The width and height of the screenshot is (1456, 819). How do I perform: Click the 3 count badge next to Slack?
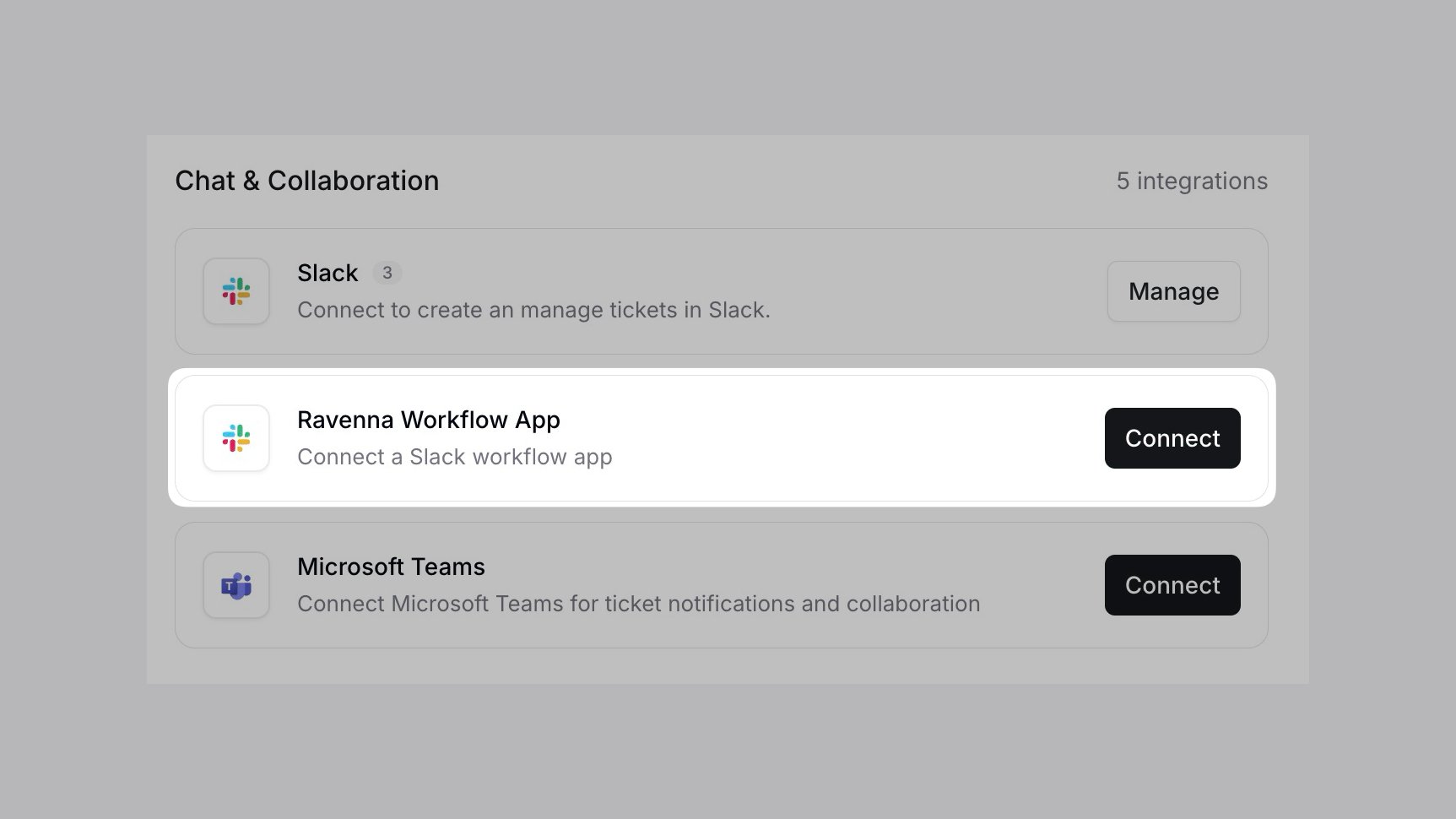click(387, 273)
